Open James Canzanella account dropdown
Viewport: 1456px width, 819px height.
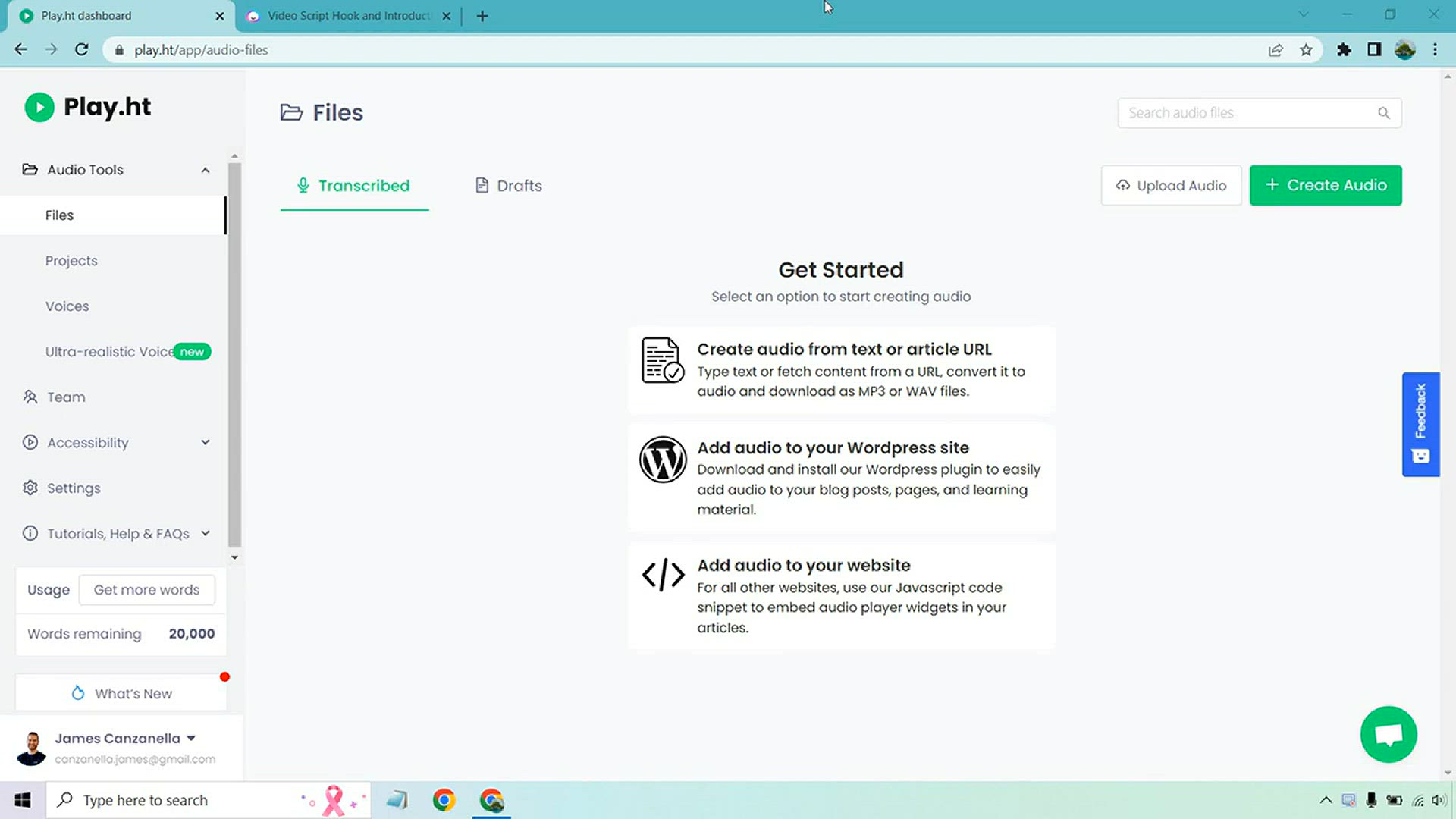tap(191, 738)
